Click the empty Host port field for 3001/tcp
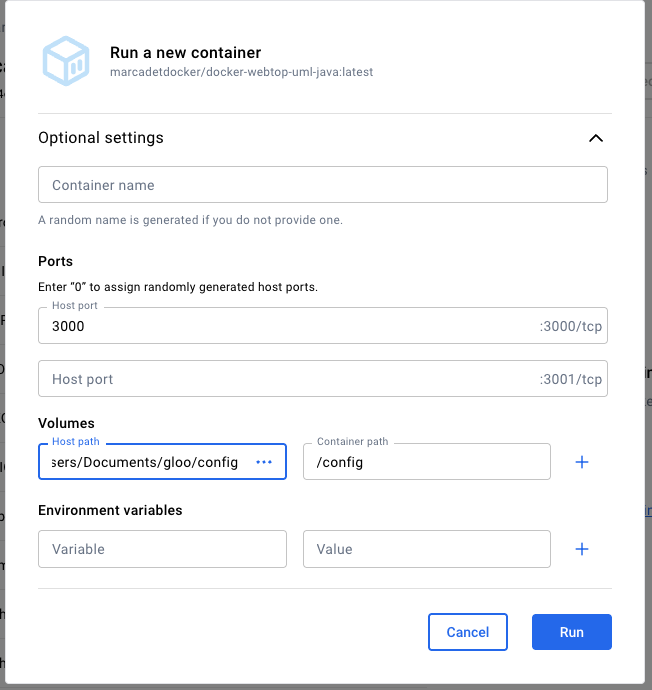Screen dimensions: 652x690 285,379
